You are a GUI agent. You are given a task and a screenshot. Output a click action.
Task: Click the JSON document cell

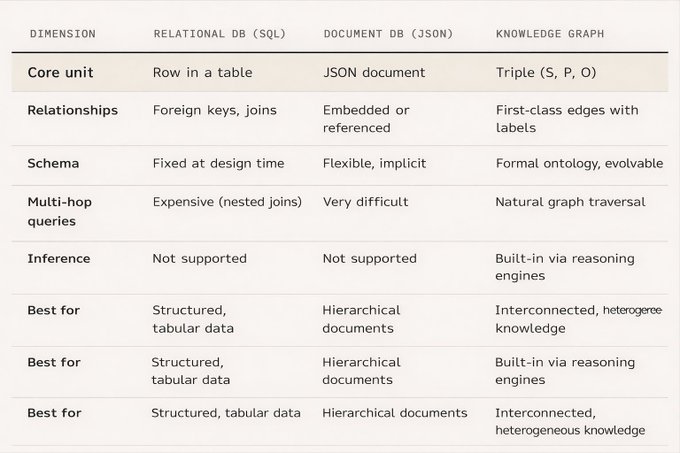tap(374, 72)
